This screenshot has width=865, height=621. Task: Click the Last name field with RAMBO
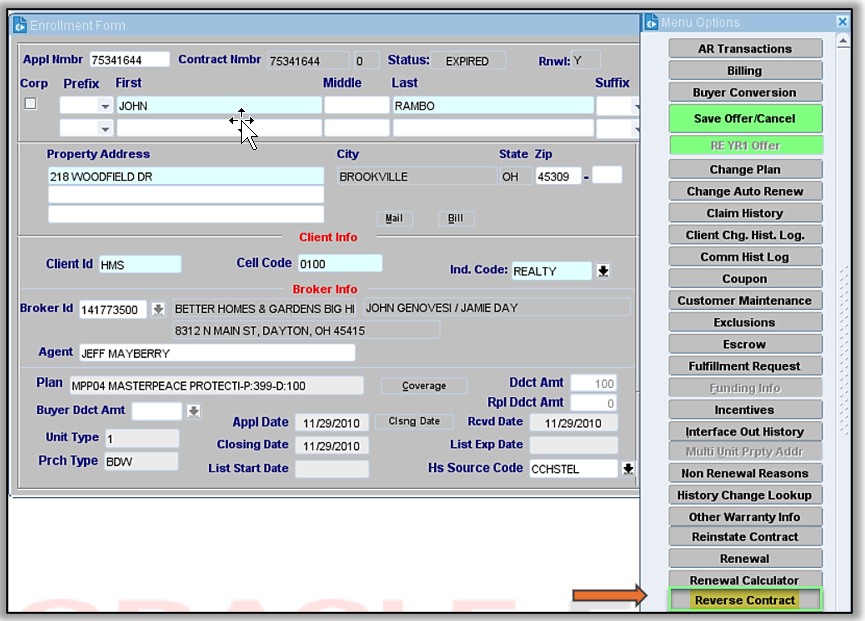coord(493,105)
